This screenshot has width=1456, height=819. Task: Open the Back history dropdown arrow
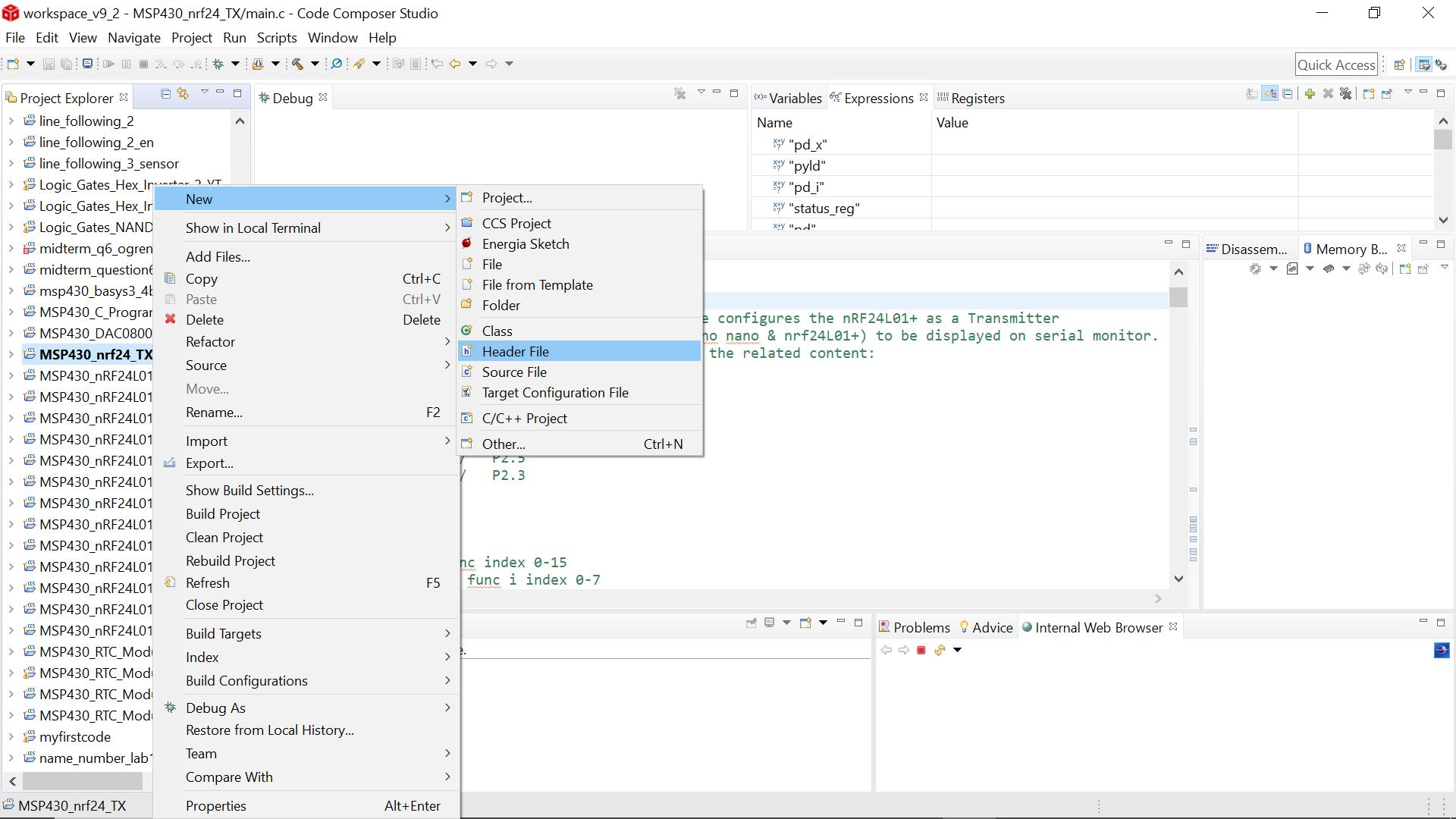(472, 64)
